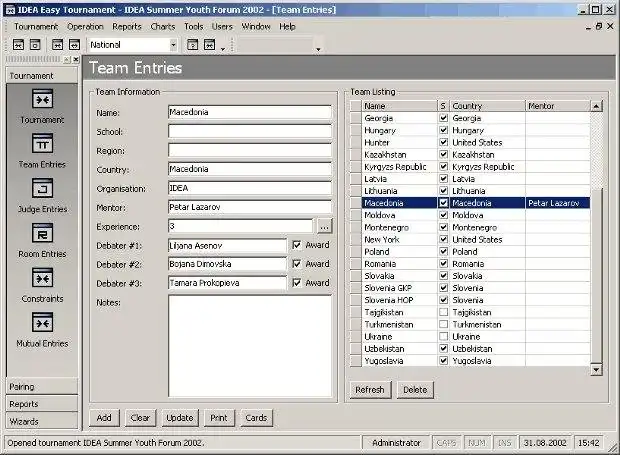
Task: Close the sidebar panel with its X button
Action: click(76, 59)
